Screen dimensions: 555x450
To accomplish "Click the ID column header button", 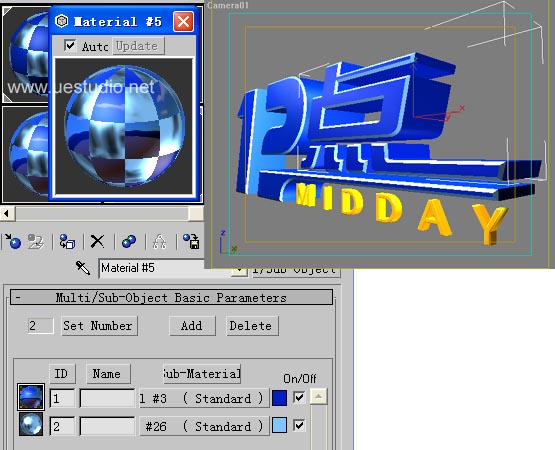I will [62, 374].
